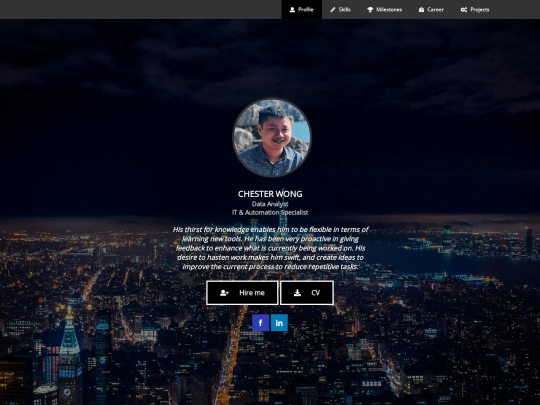Click the circular profile photo
540x405 pixels.
coord(272,137)
